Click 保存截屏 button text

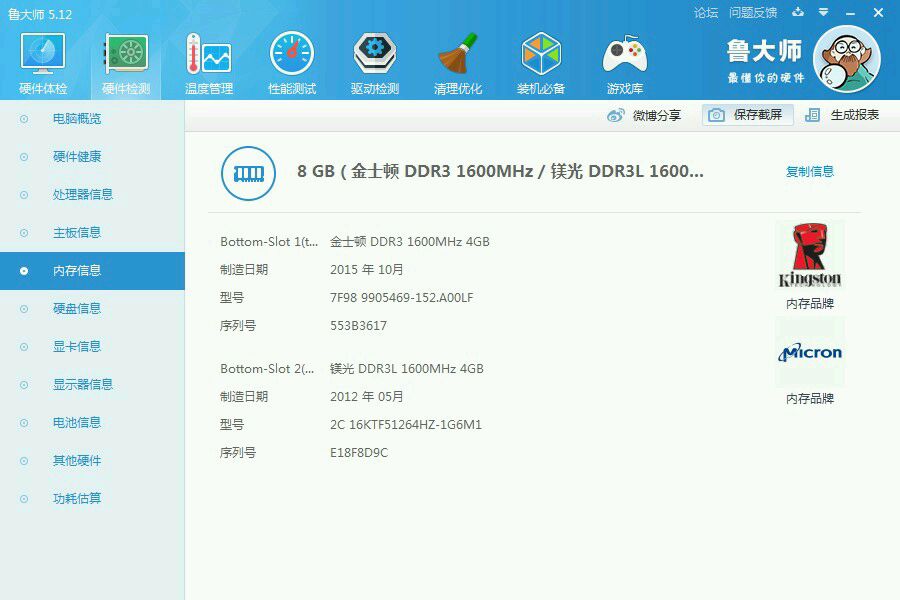[x=758, y=115]
